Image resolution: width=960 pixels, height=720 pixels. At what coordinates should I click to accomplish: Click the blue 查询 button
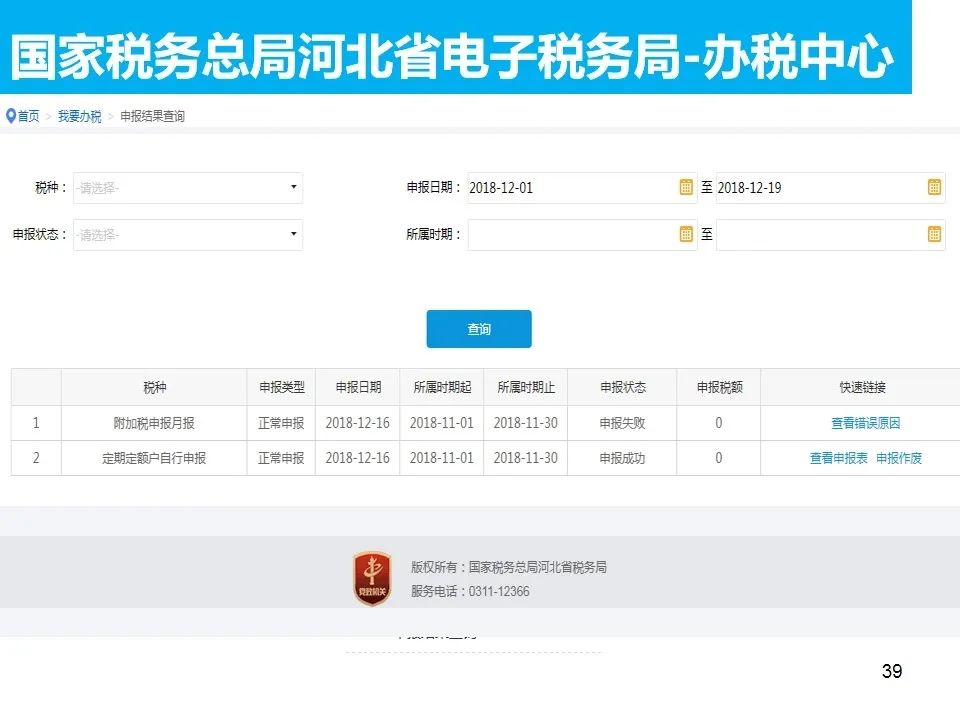click(x=479, y=329)
